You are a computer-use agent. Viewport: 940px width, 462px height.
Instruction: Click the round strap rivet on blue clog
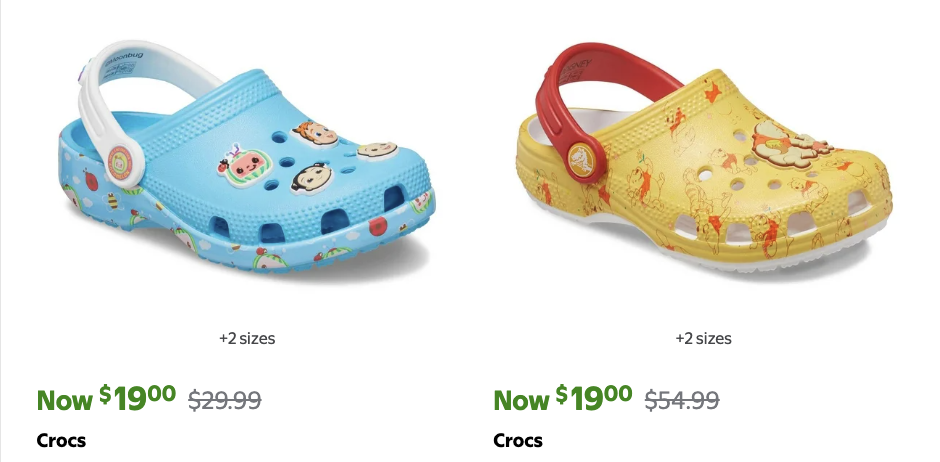pyautogui.click(x=124, y=158)
